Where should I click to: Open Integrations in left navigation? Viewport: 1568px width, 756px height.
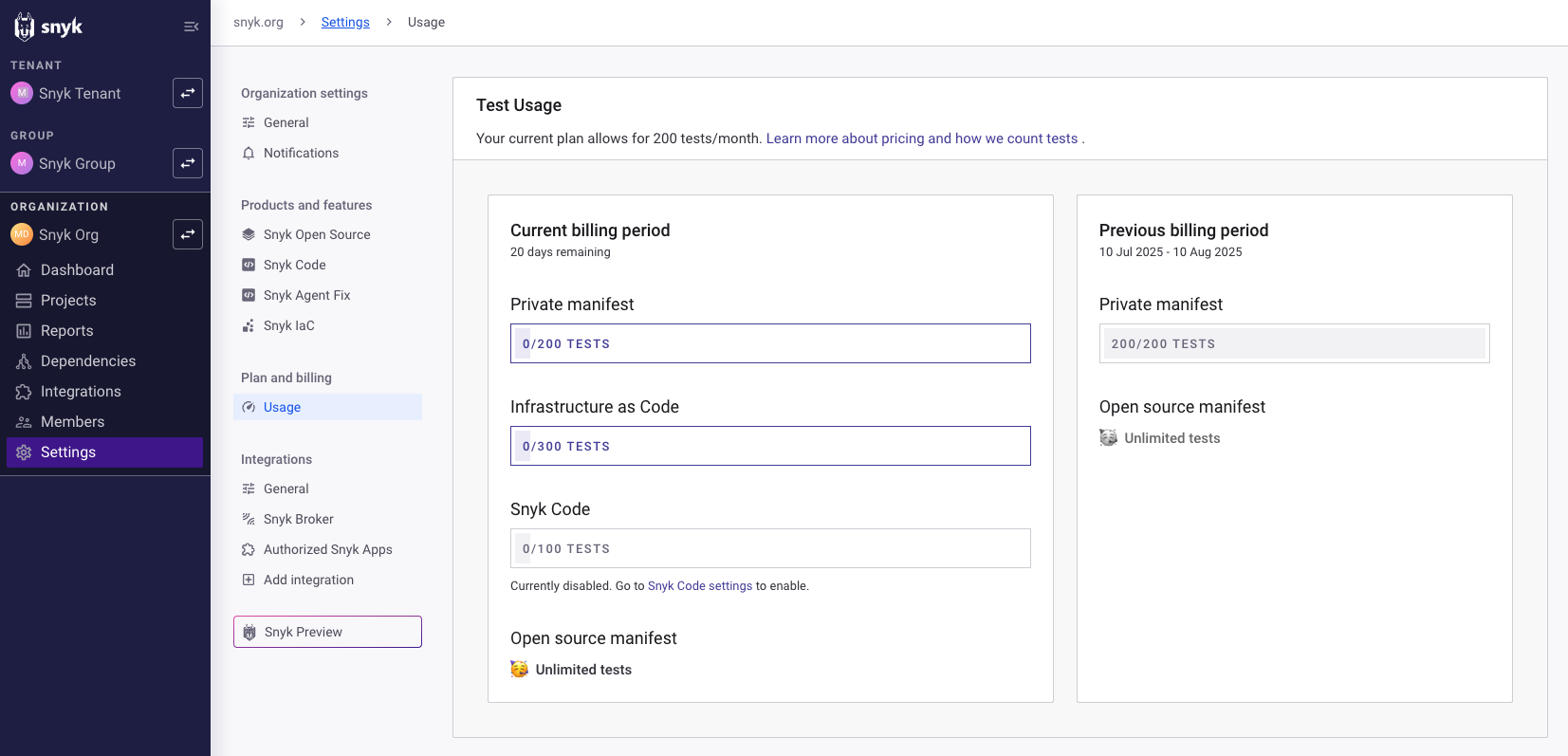[81, 392]
